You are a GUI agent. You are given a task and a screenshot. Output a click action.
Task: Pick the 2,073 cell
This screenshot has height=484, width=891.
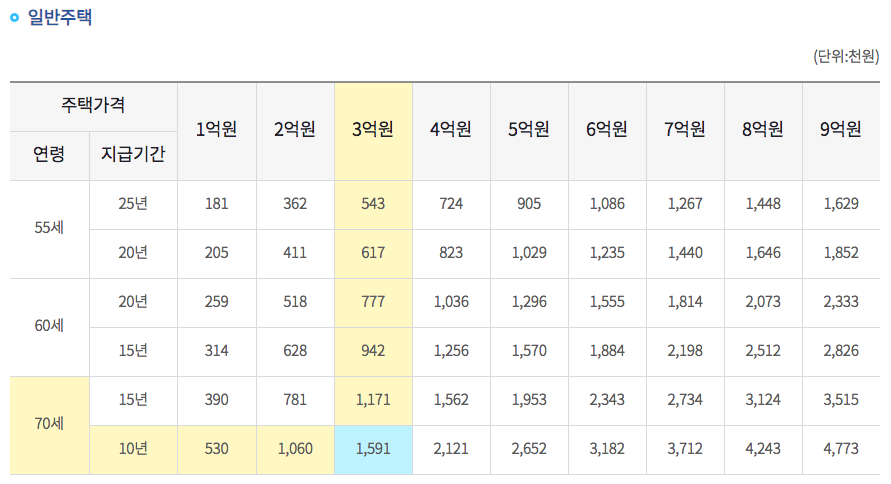[763, 303]
